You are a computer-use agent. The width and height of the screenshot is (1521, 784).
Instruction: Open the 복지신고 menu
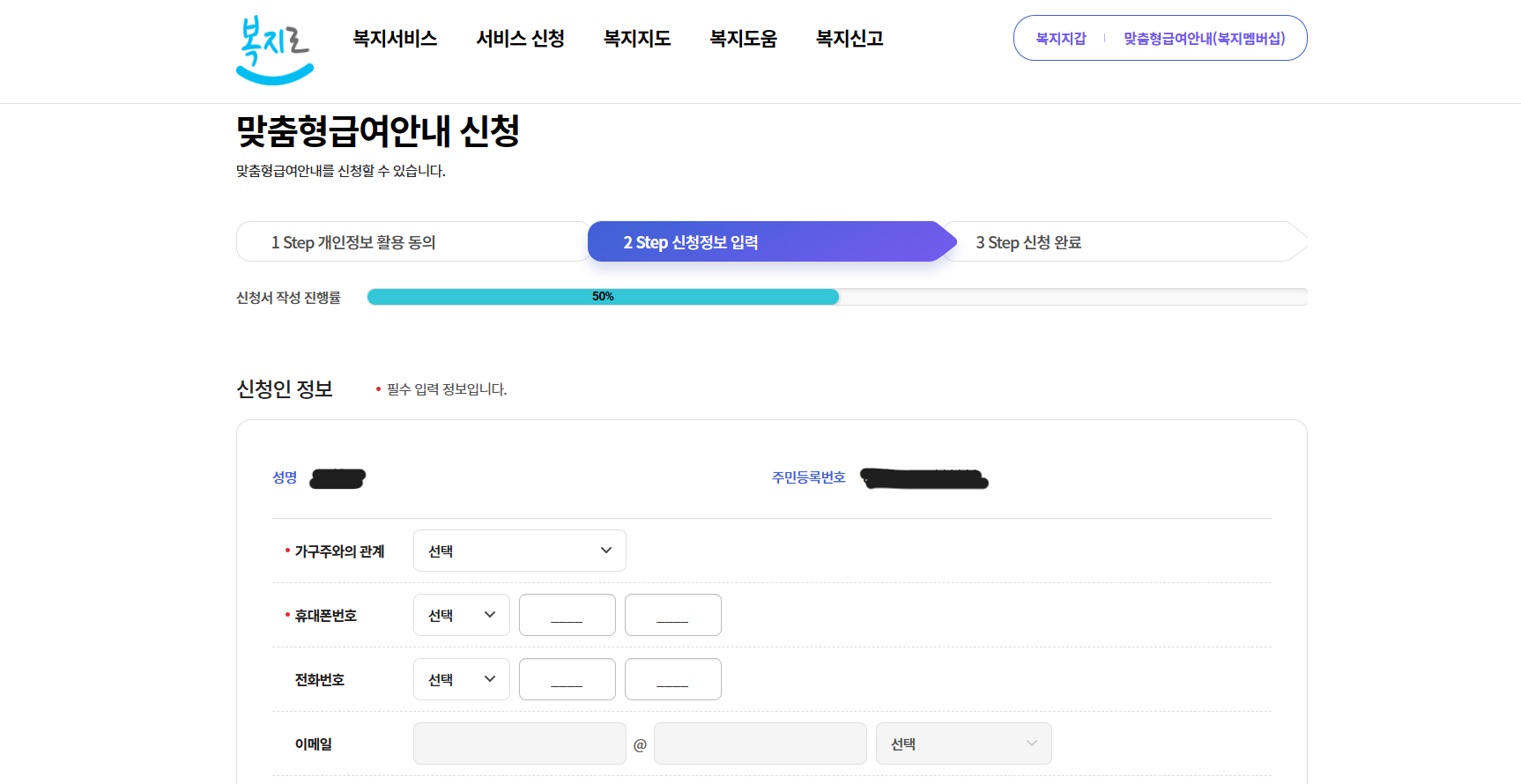(x=850, y=39)
